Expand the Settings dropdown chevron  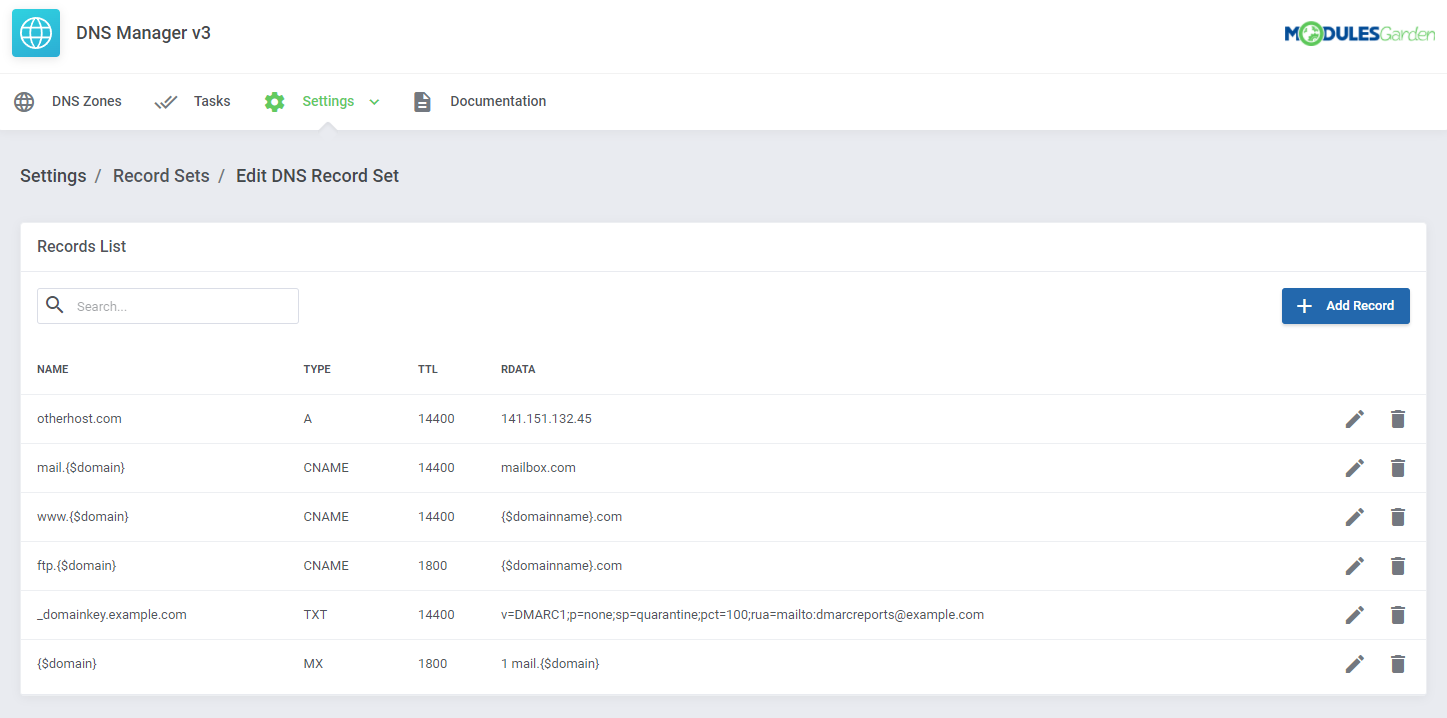point(374,102)
